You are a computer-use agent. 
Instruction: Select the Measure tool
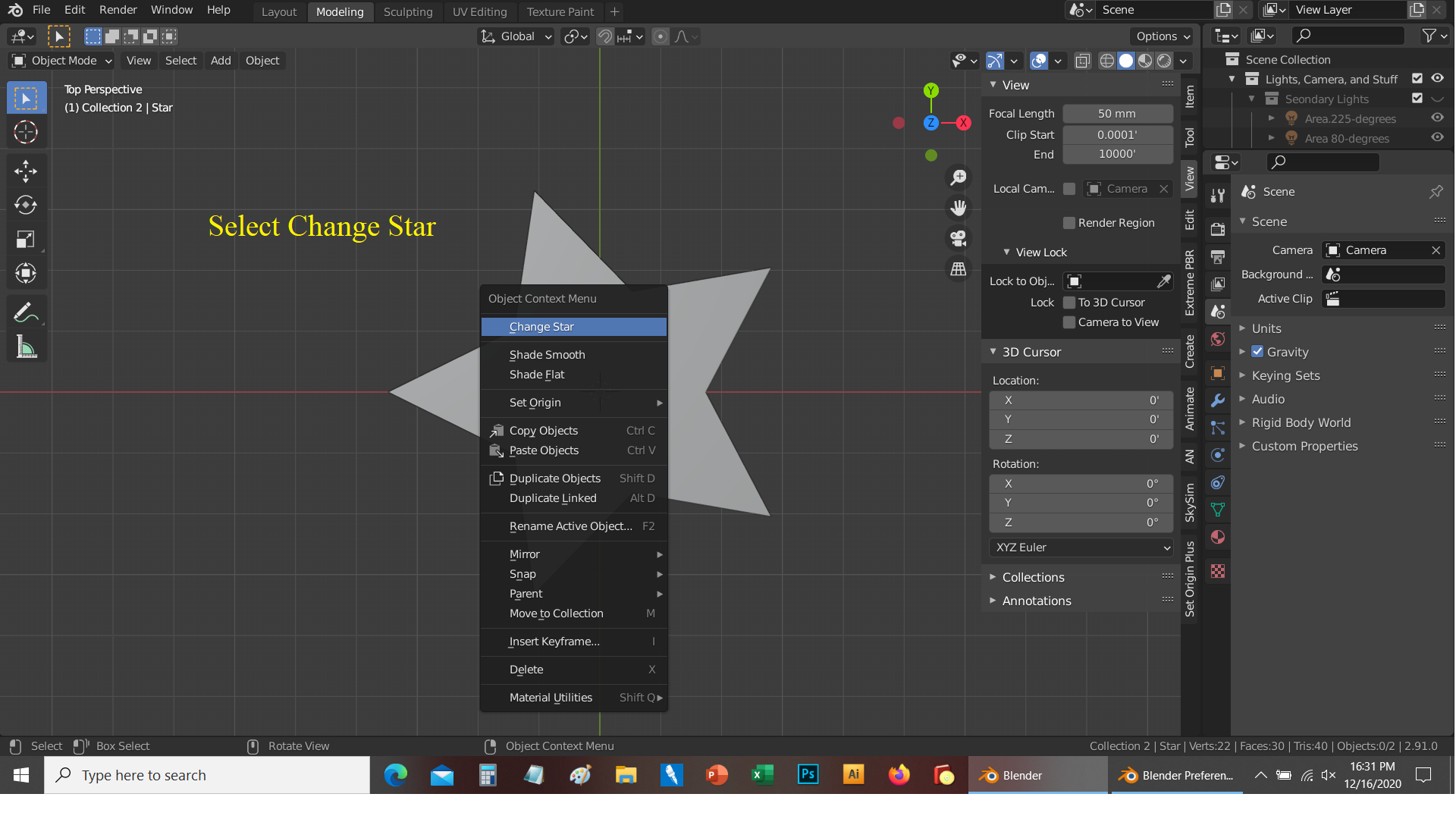tap(25, 347)
